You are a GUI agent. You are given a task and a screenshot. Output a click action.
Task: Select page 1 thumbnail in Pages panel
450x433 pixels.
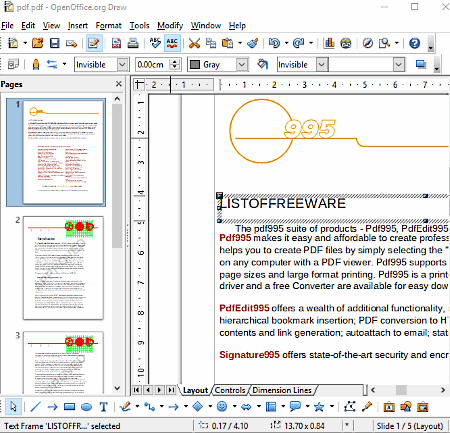click(63, 152)
